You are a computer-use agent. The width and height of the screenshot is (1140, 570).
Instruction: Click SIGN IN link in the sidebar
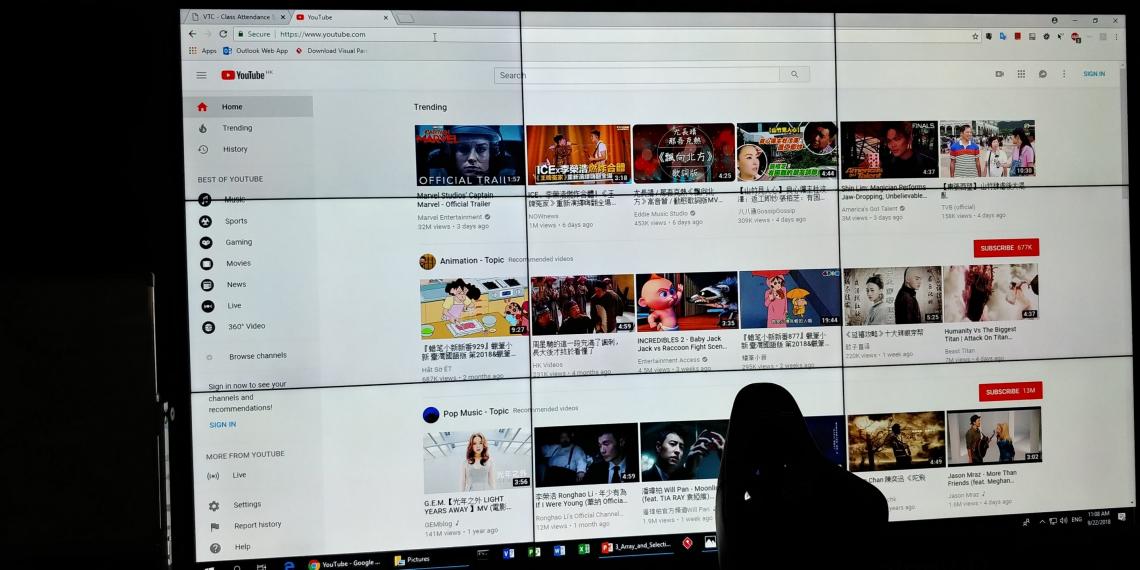click(222, 425)
